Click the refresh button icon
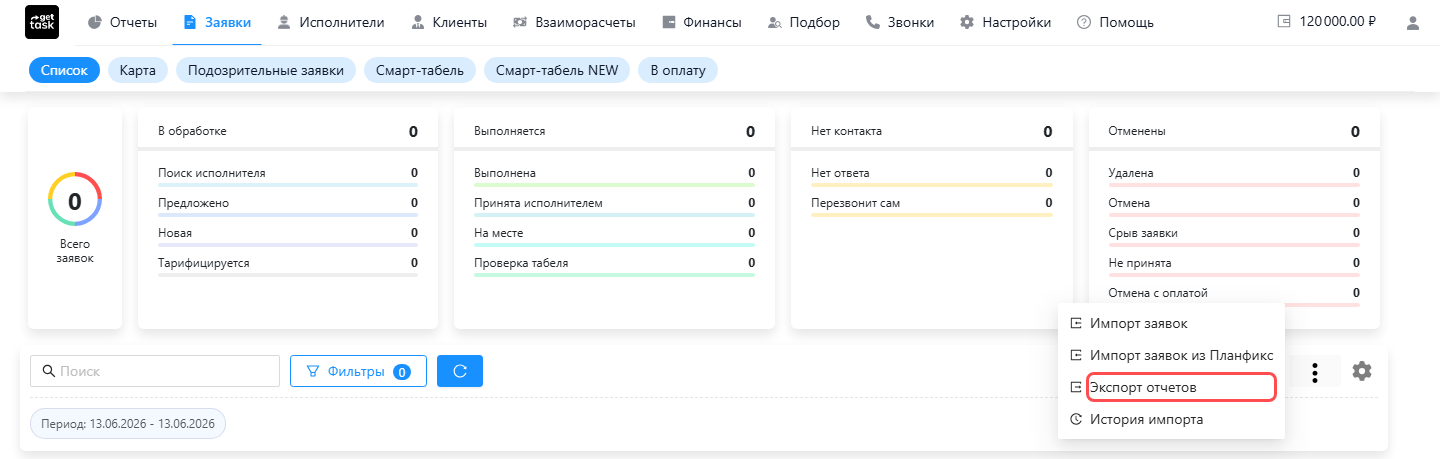1440x459 pixels. coord(460,371)
